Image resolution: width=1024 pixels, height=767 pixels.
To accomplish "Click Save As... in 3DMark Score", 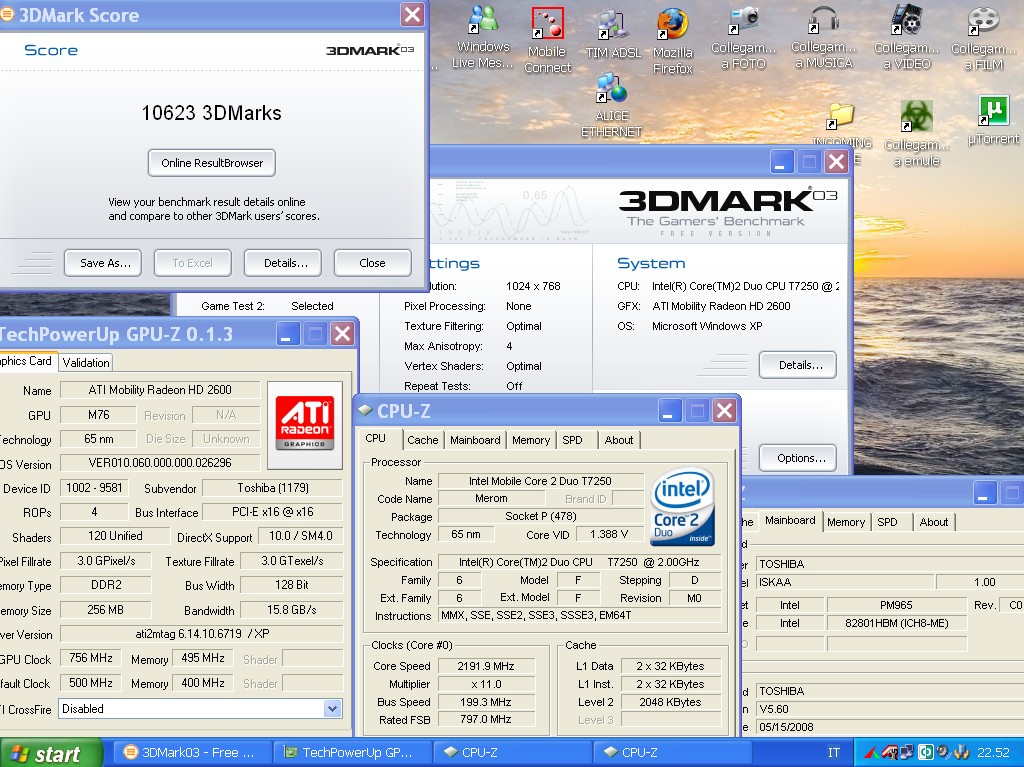I will tap(105, 263).
